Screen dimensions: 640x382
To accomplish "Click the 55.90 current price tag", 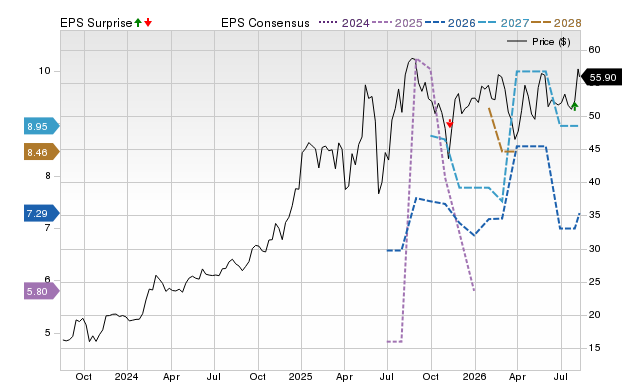I will pyautogui.click(x=601, y=78).
